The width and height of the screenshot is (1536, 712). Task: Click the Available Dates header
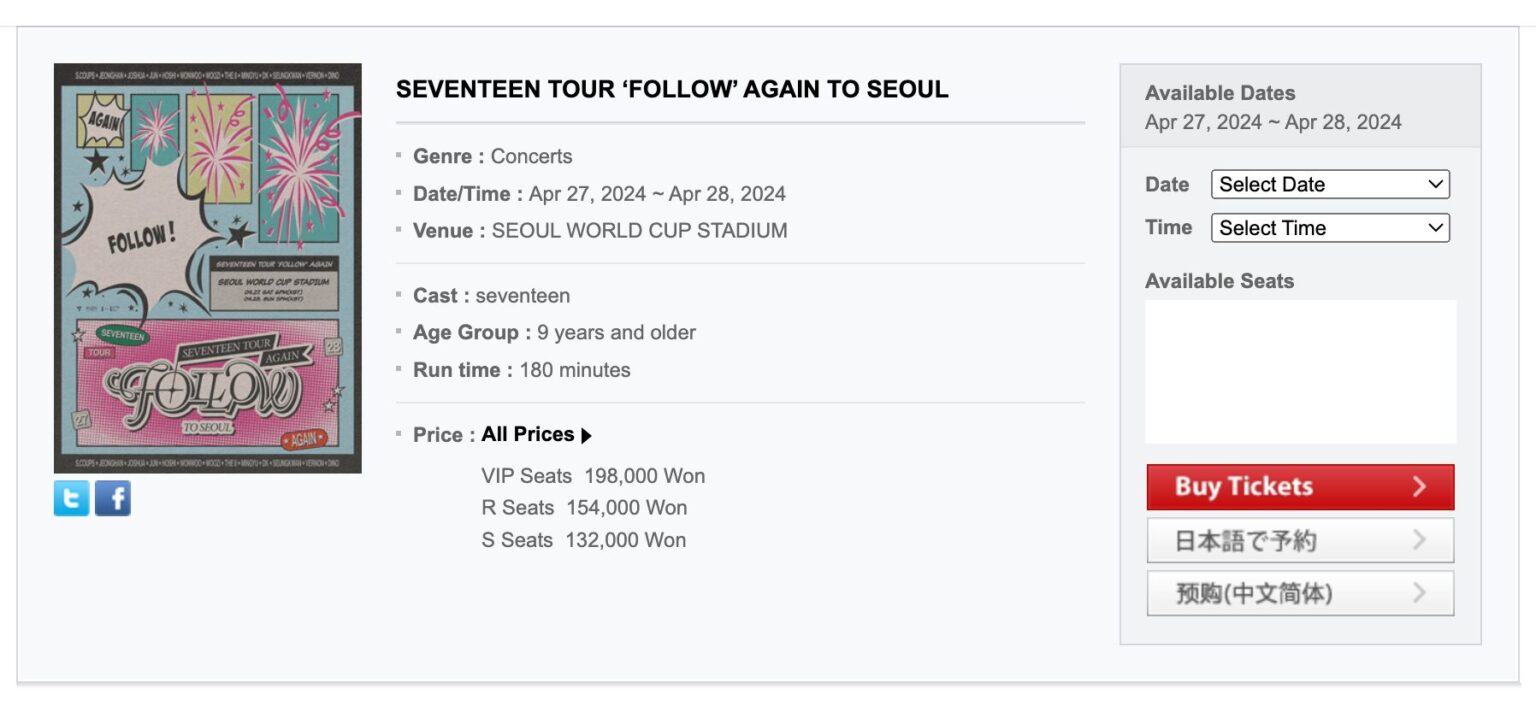1219,93
